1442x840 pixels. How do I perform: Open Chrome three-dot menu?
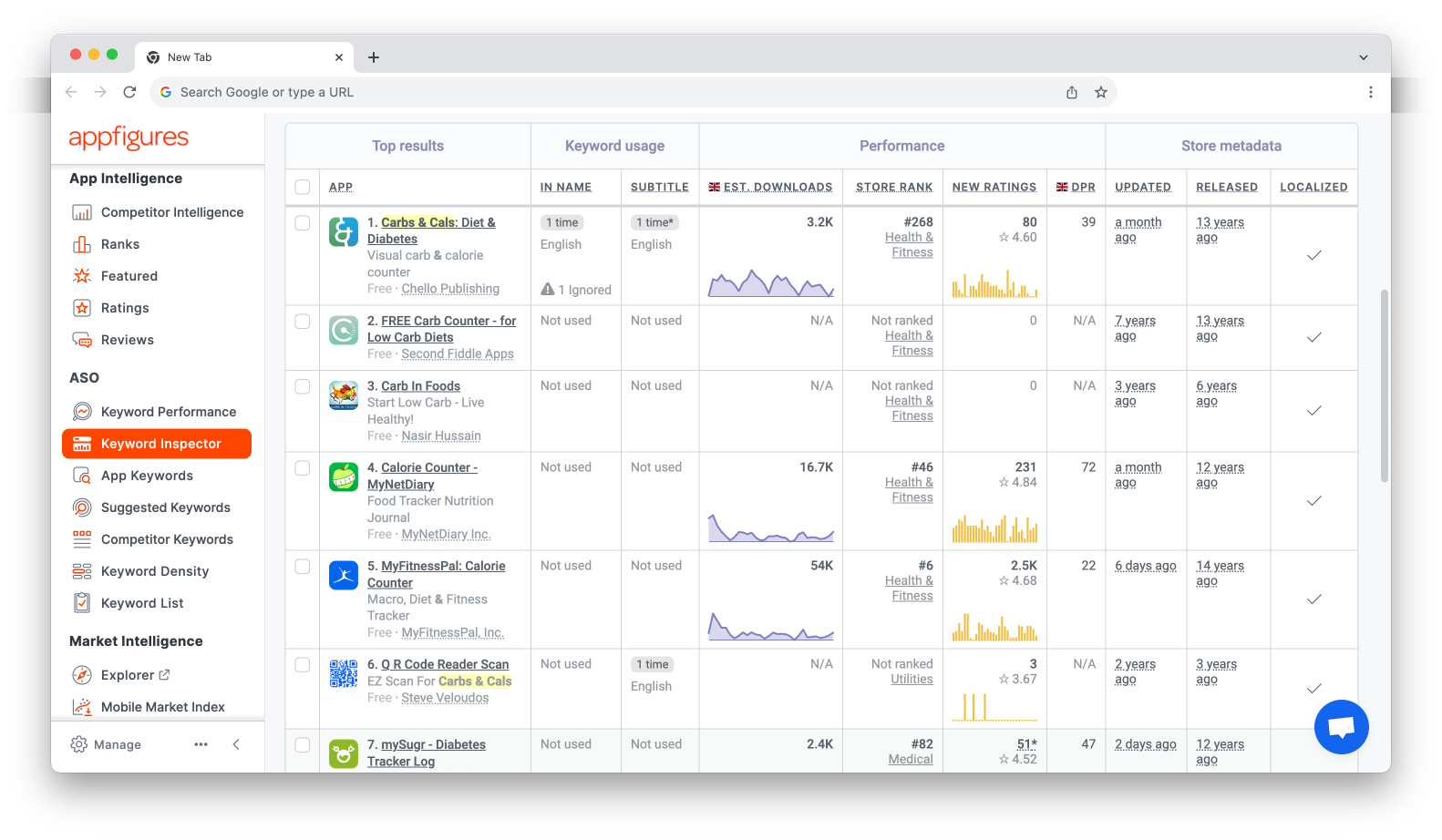[x=1370, y=92]
